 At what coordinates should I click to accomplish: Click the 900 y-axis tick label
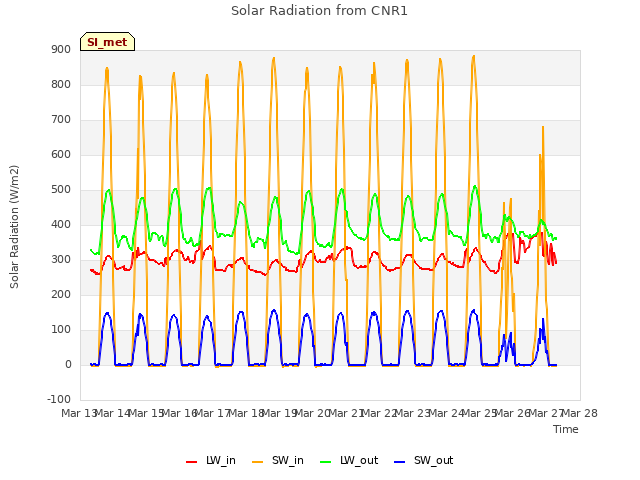[x=61, y=49]
